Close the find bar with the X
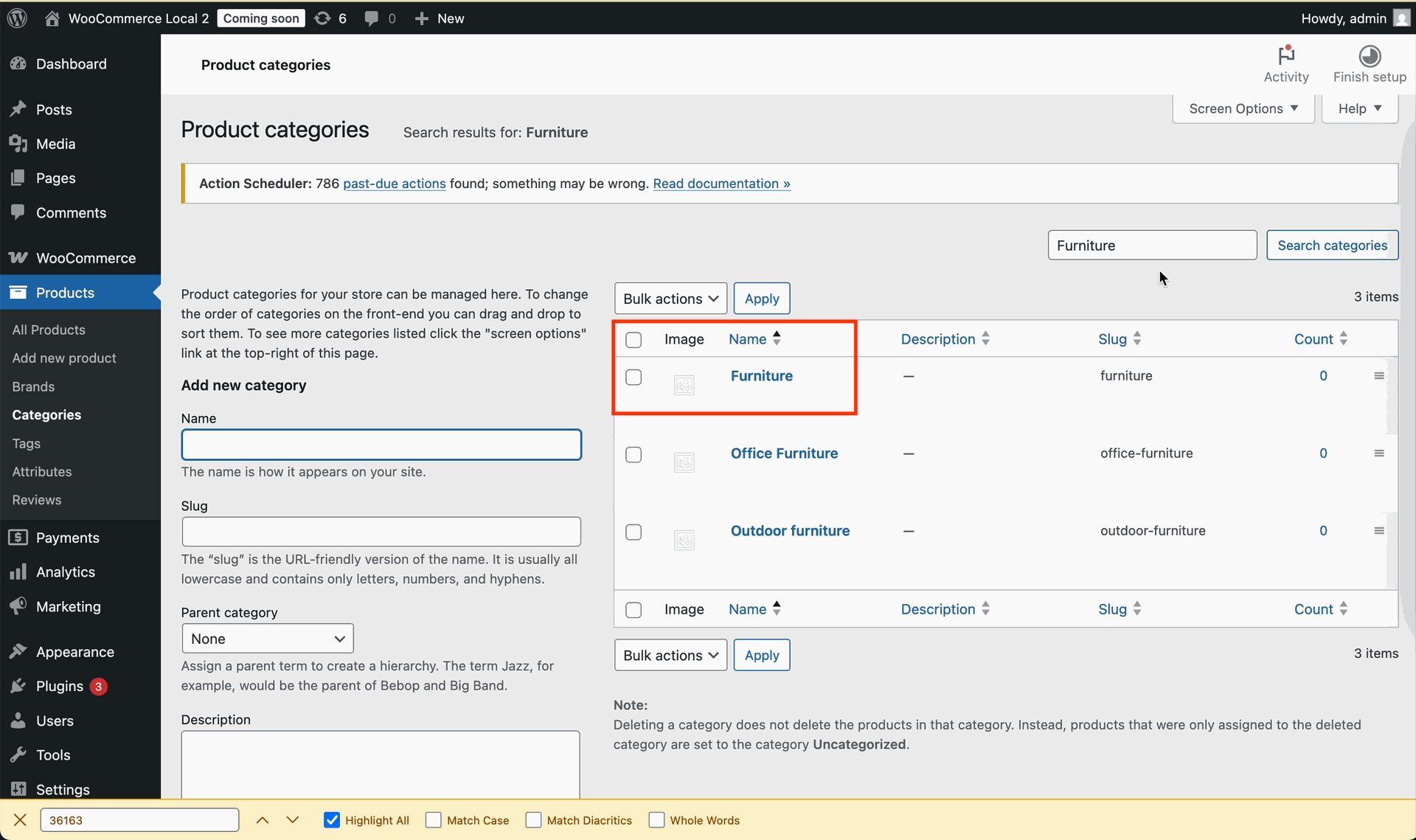The width and height of the screenshot is (1416, 840). 20,820
